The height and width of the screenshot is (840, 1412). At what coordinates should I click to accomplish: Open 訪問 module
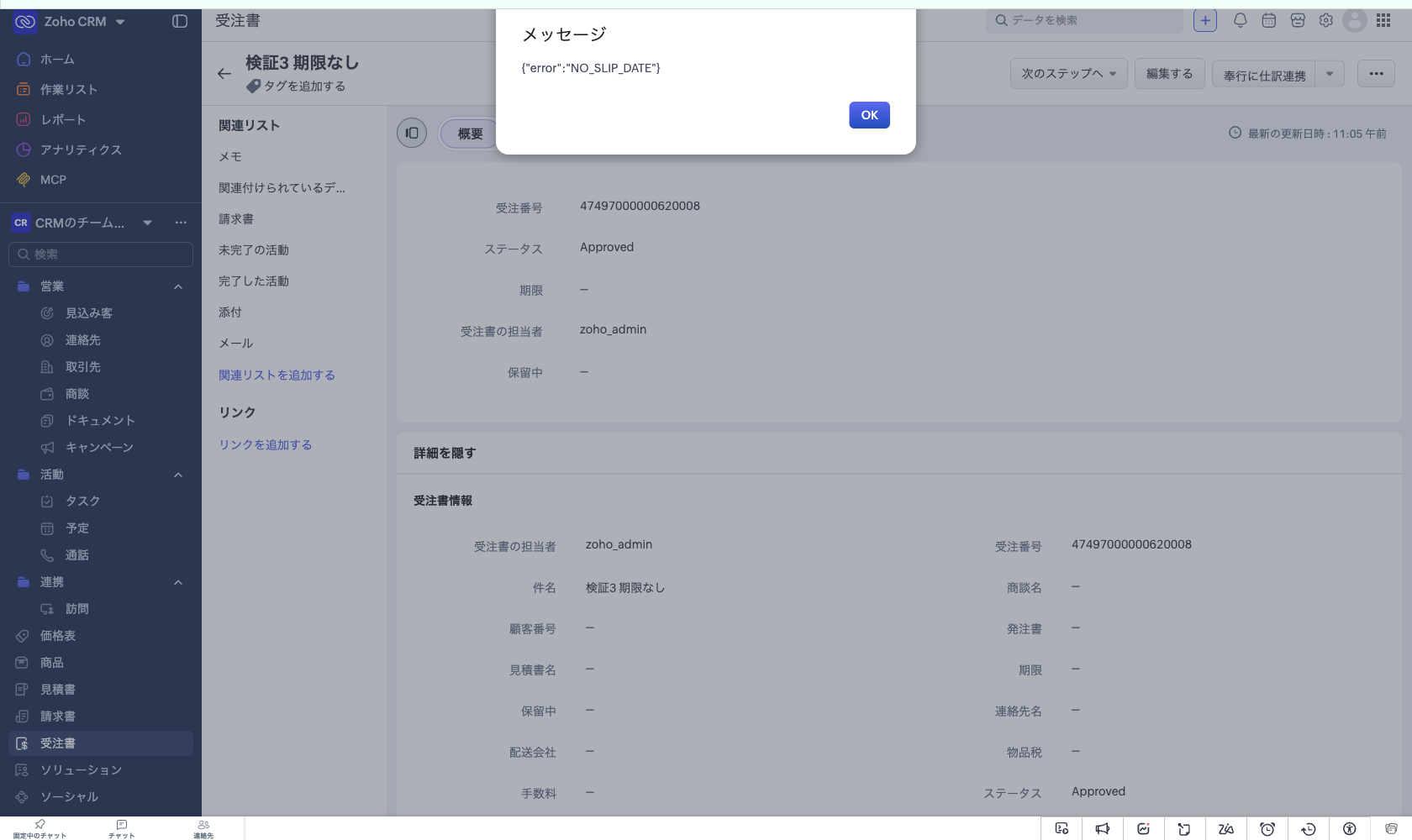click(x=77, y=609)
